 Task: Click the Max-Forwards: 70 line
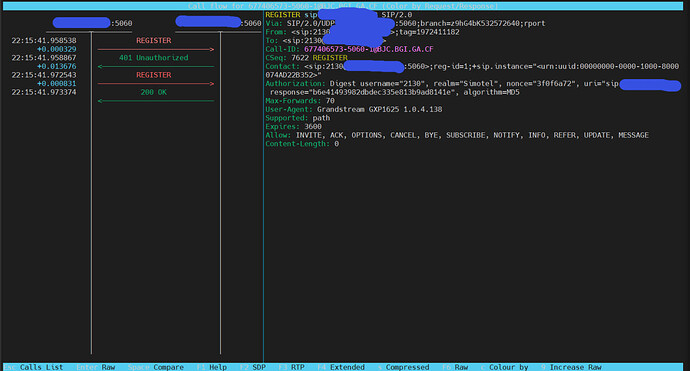(300, 101)
